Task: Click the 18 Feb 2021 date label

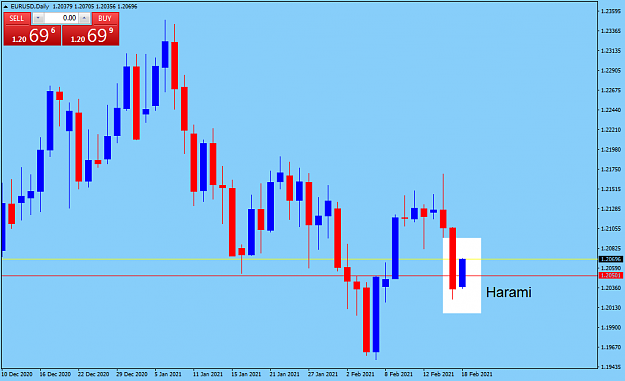Action: (x=477, y=374)
